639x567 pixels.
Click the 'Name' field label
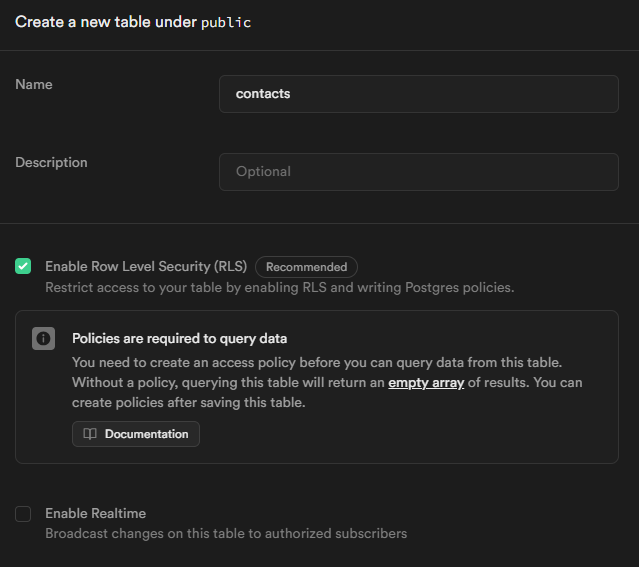tap(34, 84)
